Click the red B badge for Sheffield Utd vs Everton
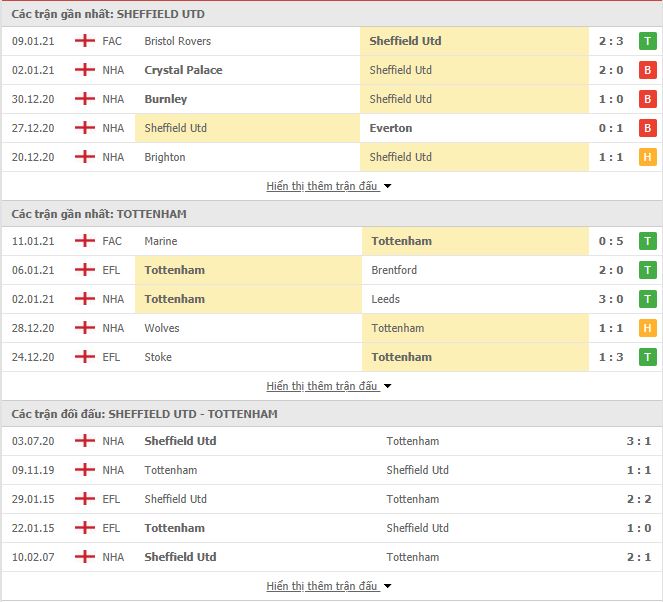The height and width of the screenshot is (602, 663). click(x=647, y=128)
